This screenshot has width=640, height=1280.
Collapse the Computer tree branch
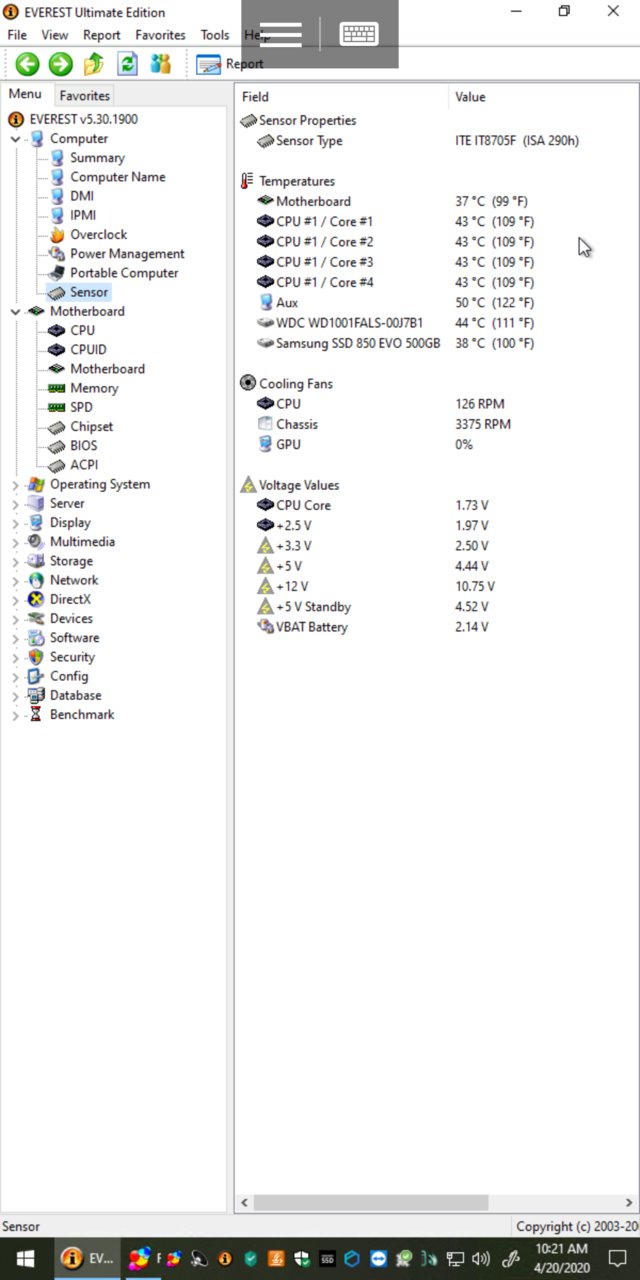click(x=15, y=139)
